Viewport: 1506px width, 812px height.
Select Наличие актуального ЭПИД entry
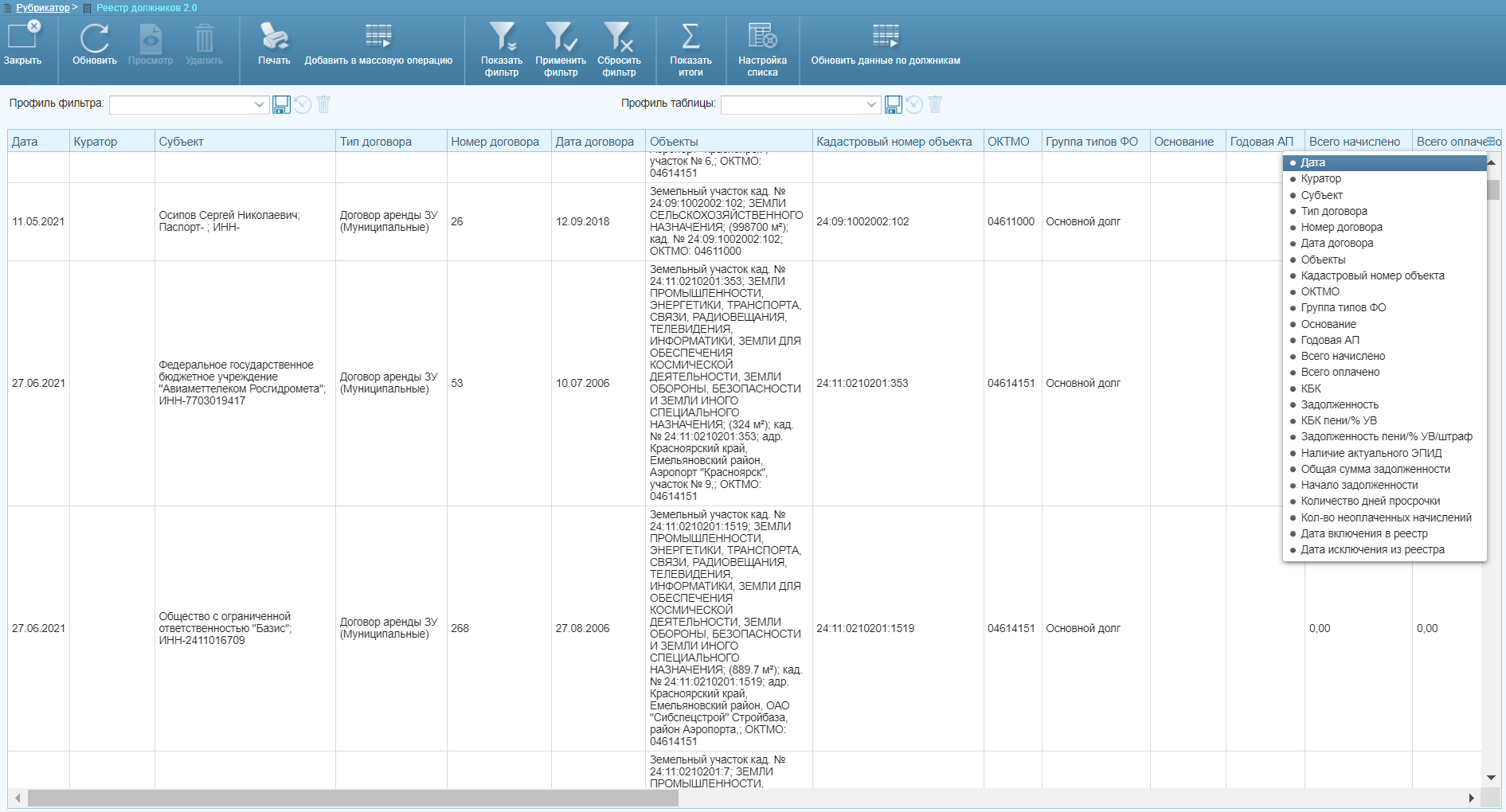click(1385, 453)
